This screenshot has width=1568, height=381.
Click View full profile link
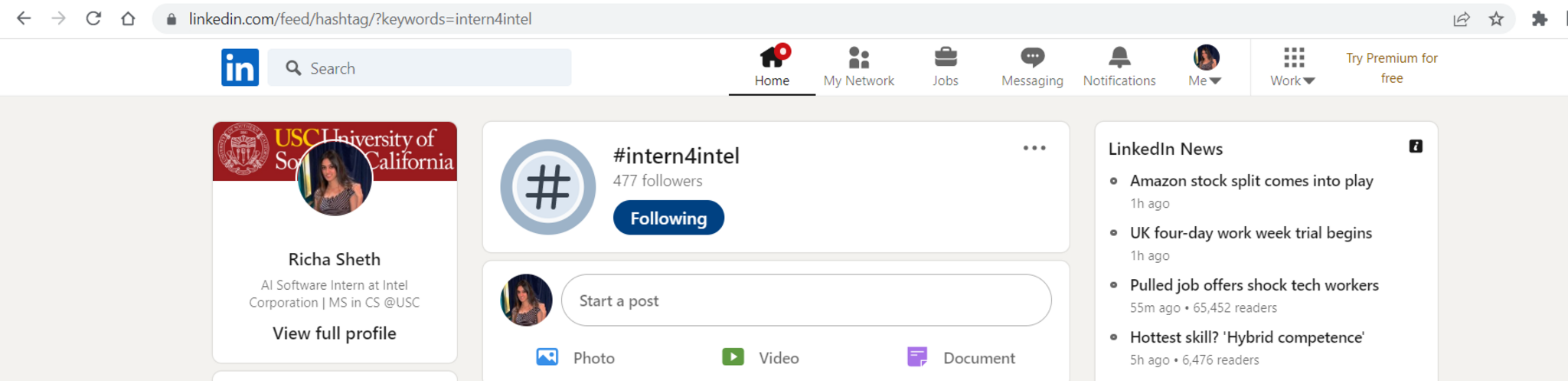(x=334, y=333)
